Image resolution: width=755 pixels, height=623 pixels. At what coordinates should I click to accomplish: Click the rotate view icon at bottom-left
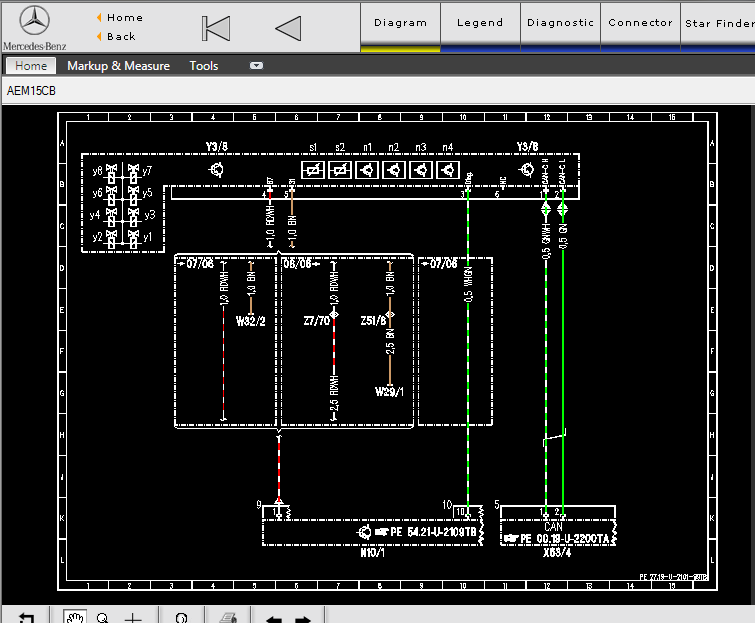click(x=27, y=617)
